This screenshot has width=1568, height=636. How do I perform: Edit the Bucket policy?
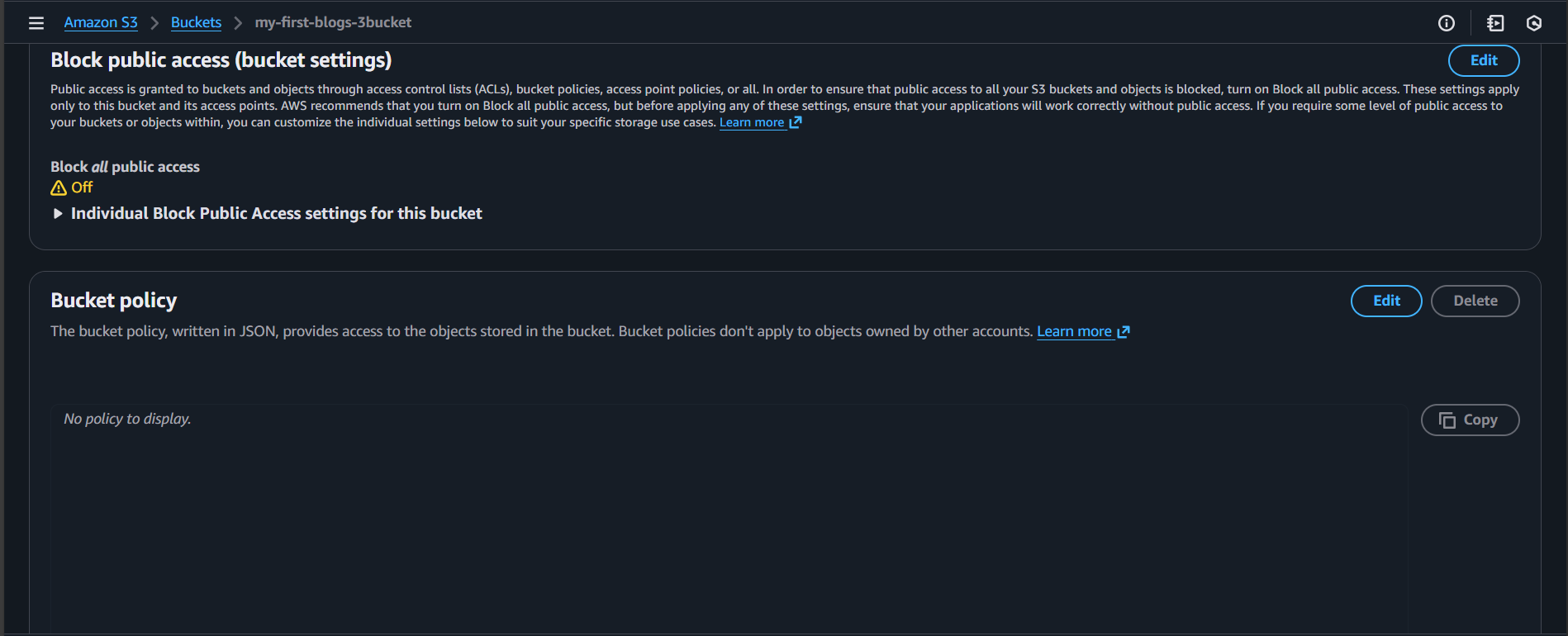[x=1386, y=301]
